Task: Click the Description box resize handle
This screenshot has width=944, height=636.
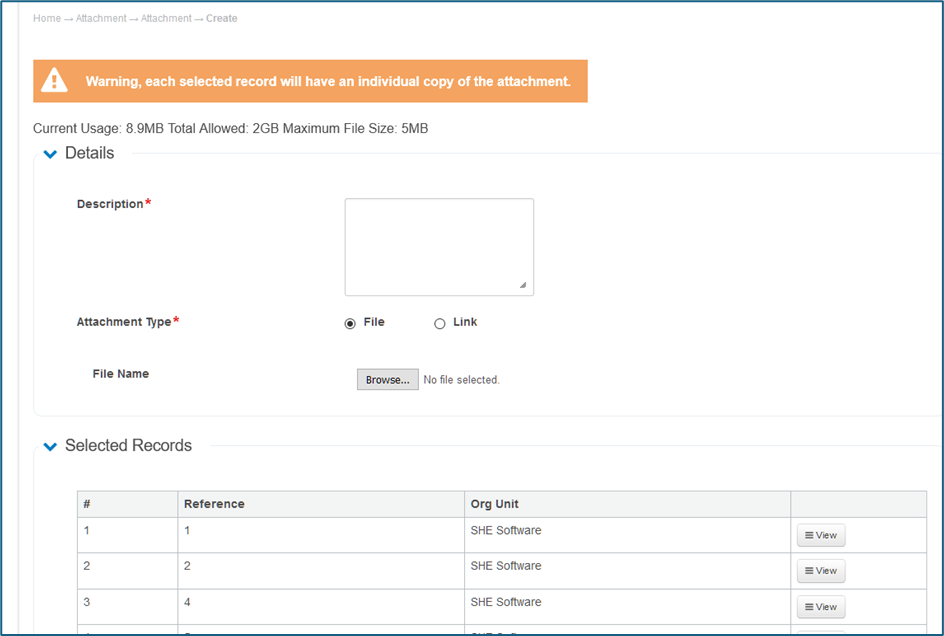Action: 523,285
